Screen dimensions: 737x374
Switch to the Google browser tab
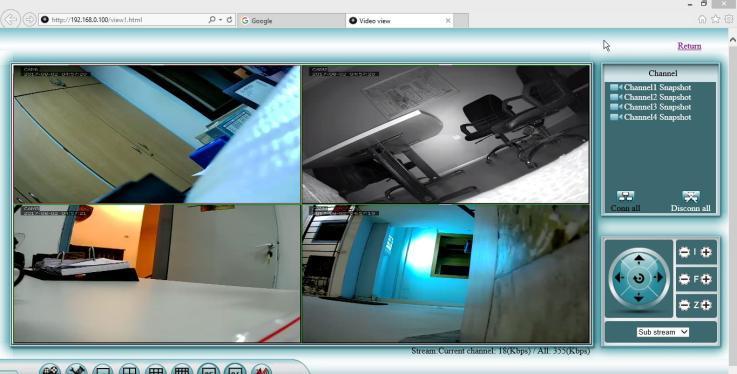291,21
